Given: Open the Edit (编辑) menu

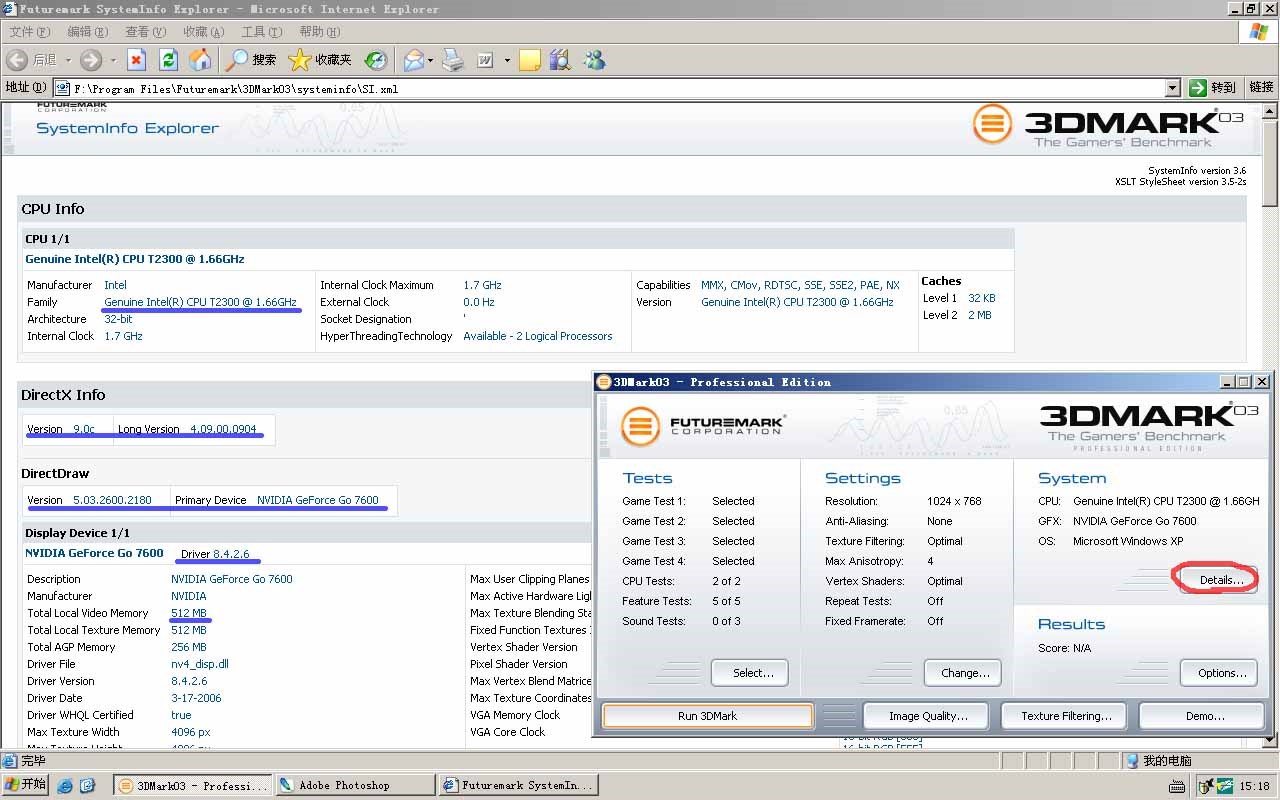Looking at the screenshot, I should [x=87, y=32].
